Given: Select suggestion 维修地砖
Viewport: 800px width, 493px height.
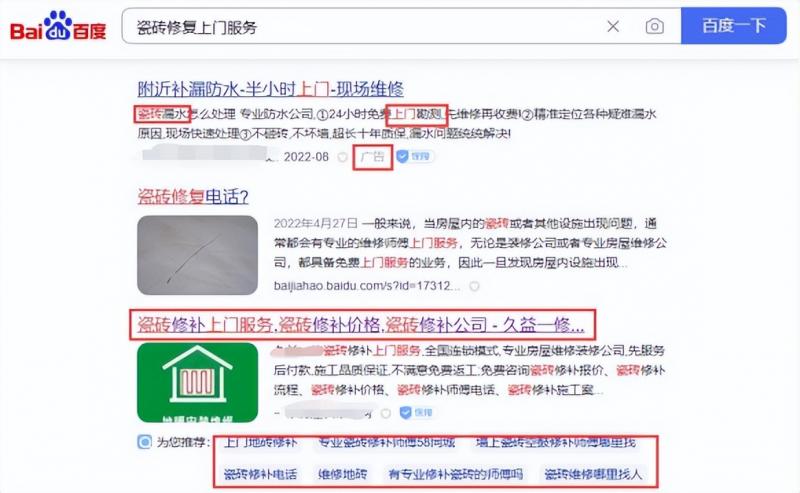Looking at the screenshot, I should coord(343,473).
